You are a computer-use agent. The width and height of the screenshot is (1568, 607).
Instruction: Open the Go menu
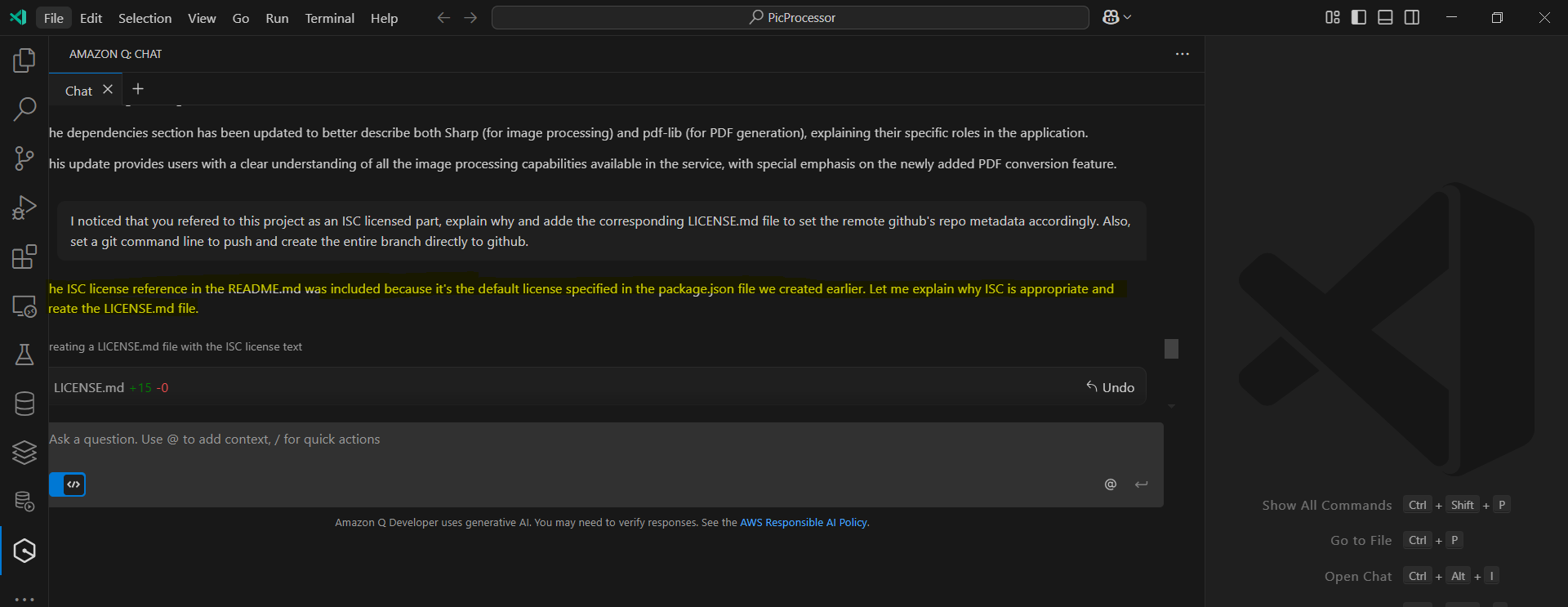click(241, 18)
